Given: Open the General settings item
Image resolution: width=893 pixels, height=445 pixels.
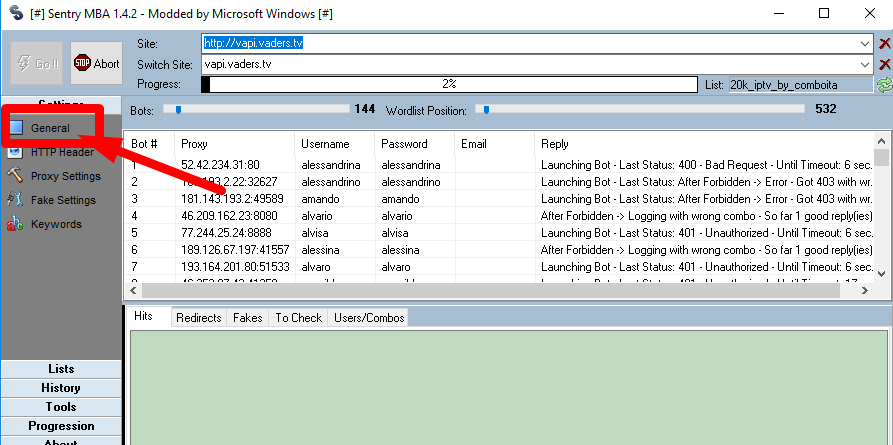Looking at the screenshot, I should coord(50,128).
